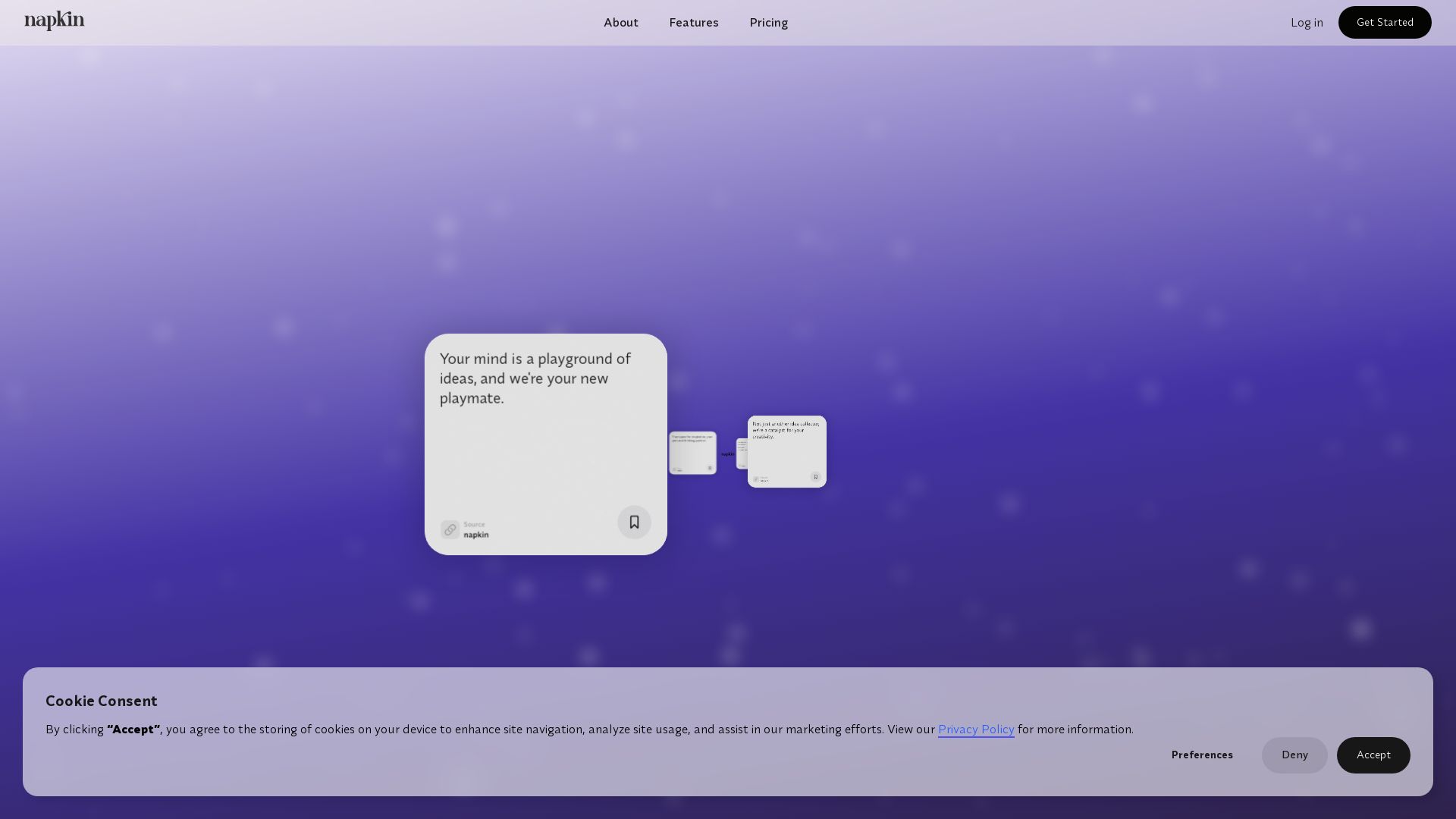Viewport: 1456px width, 819px height.
Task: Deny the cookie consent
Action: 1294,755
